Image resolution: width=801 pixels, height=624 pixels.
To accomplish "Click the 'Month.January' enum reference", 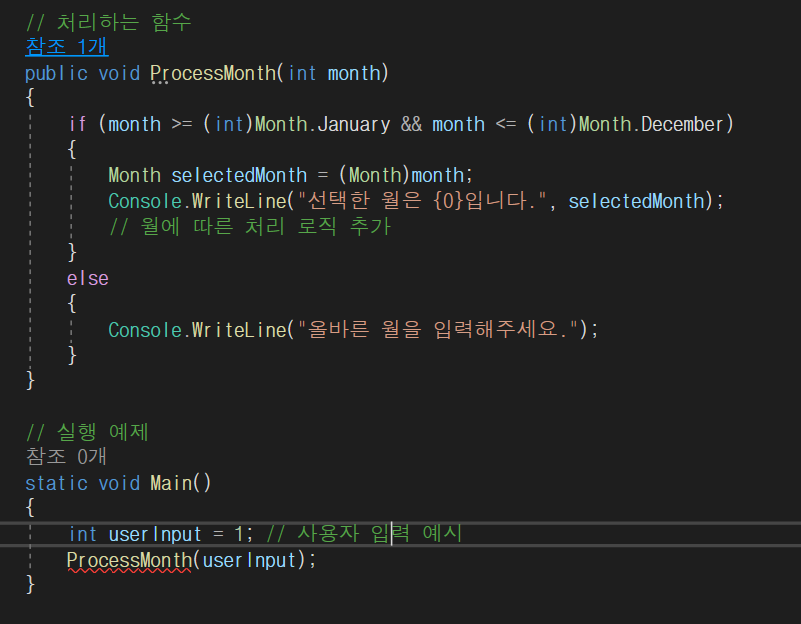I will pos(322,125).
